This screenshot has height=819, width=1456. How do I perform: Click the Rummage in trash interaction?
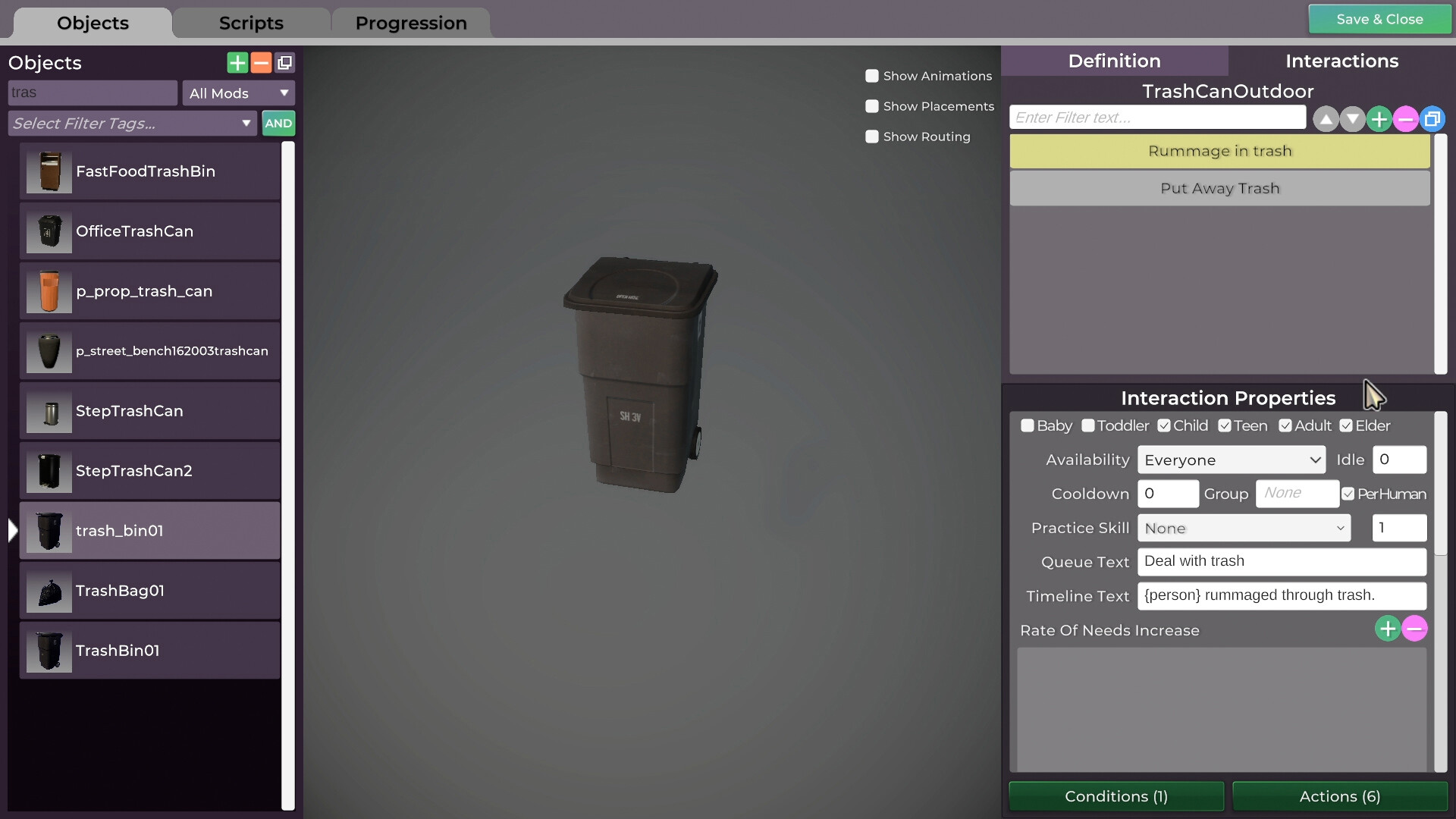1220,150
